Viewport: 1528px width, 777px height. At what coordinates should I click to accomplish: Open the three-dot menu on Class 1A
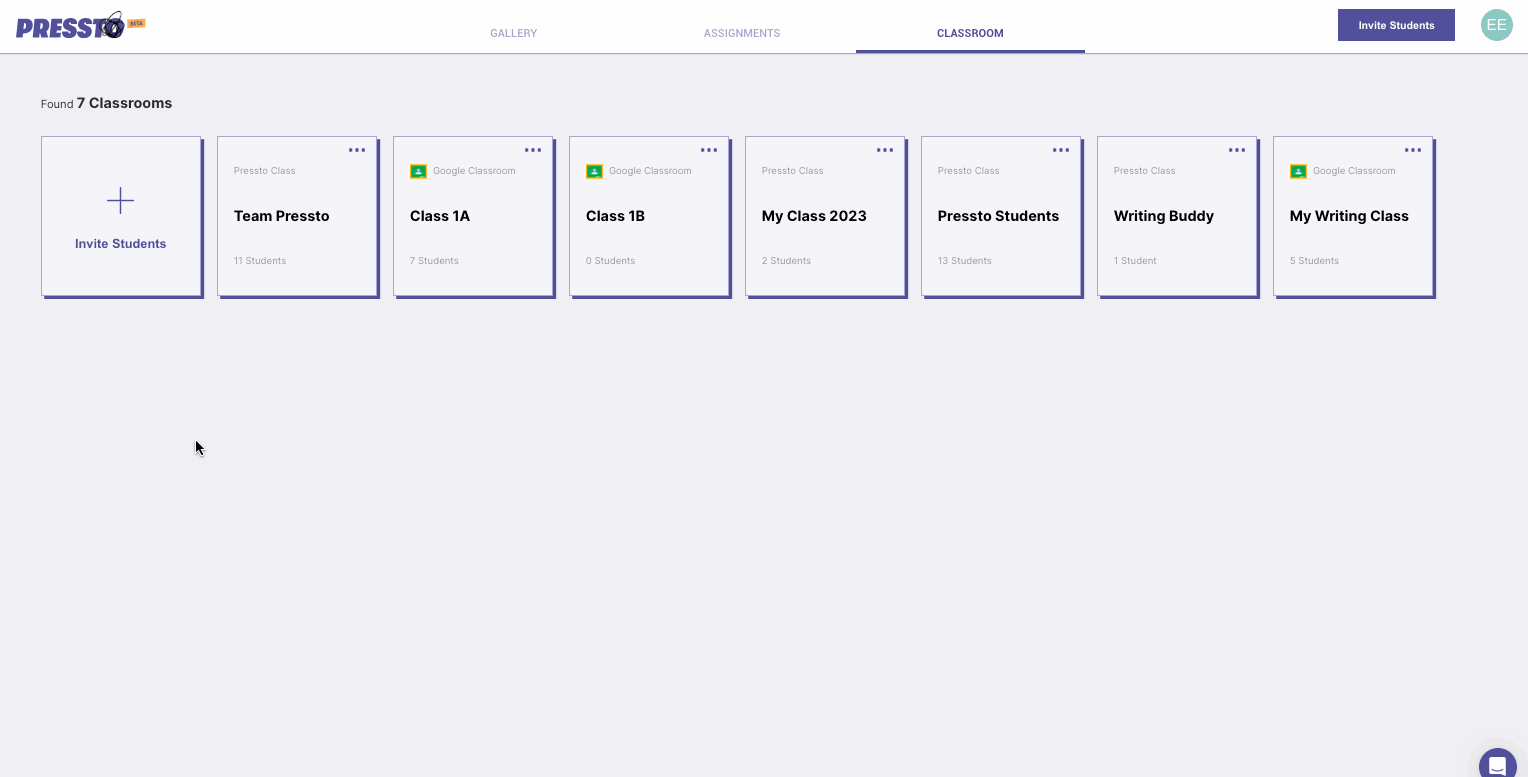[x=533, y=150]
